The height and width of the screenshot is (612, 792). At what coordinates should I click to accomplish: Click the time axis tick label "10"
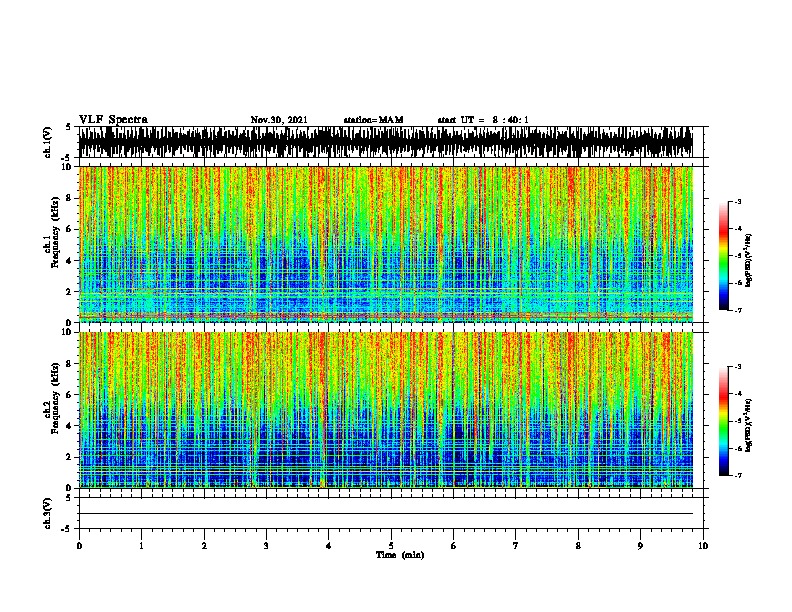pos(703,546)
